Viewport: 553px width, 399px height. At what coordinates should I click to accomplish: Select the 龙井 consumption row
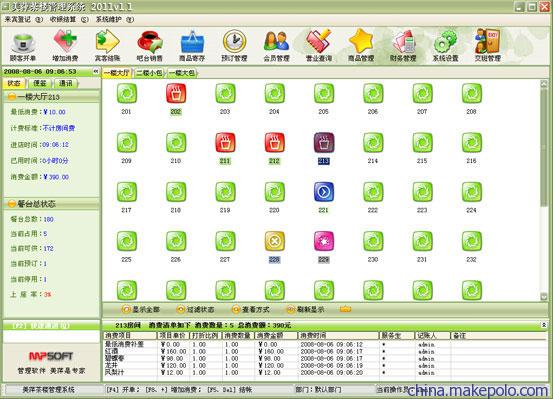coord(324,365)
